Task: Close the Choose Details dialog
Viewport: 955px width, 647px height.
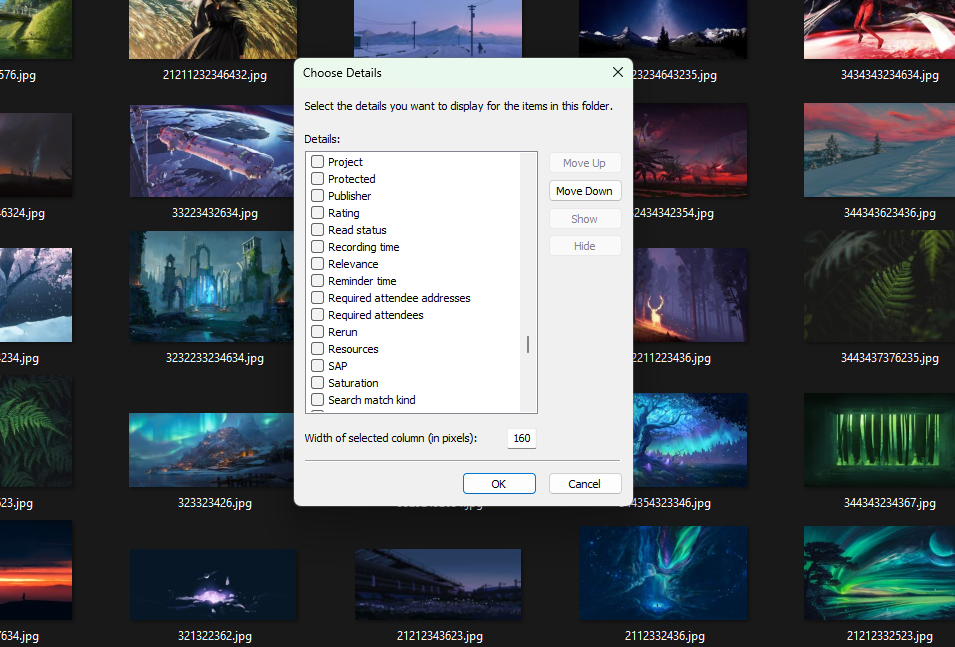Action: (x=618, y=72)
